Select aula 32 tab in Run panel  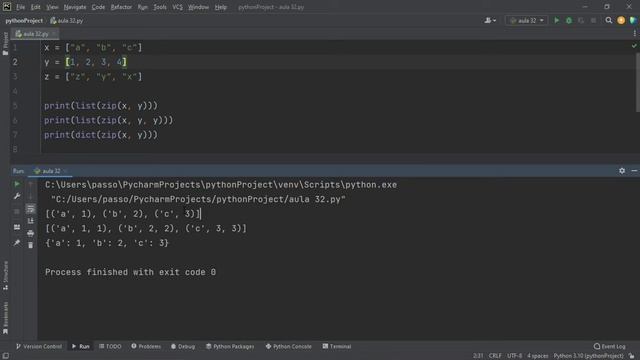coord(51,171)
